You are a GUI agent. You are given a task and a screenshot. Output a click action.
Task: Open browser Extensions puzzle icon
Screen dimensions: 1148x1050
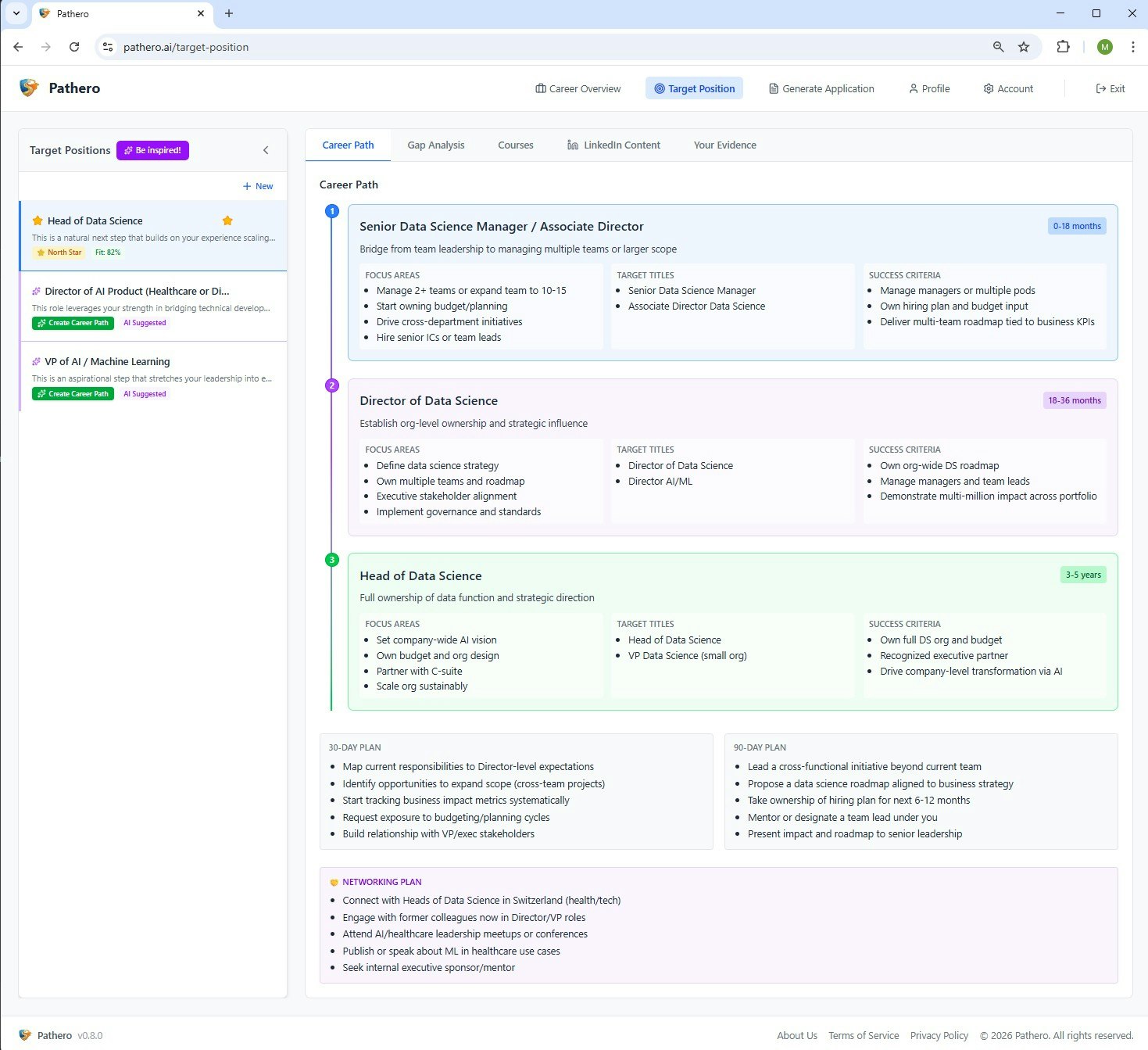click(1063, 47)
